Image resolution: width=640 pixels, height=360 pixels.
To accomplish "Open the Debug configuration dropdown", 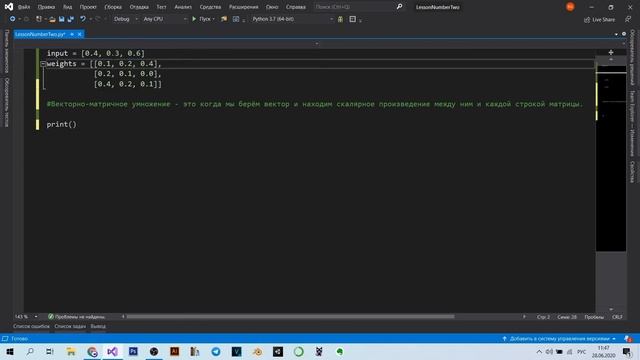I will click(125, 19).
